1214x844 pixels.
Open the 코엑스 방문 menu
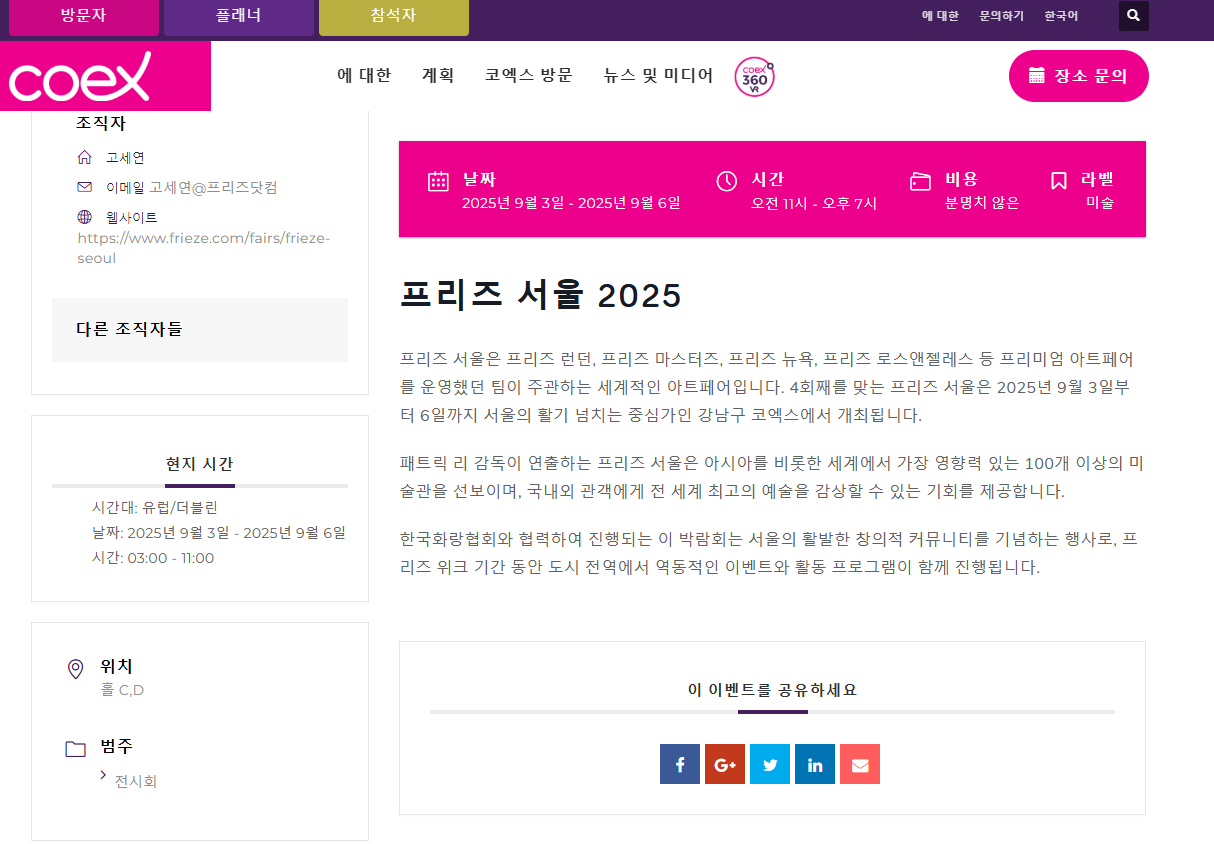coord(529,75)
